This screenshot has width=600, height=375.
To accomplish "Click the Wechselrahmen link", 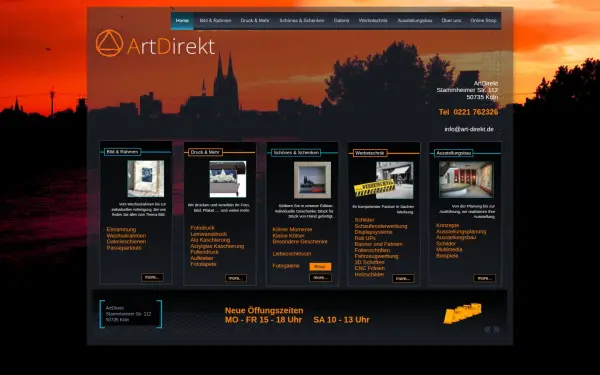I will point(126,236).
